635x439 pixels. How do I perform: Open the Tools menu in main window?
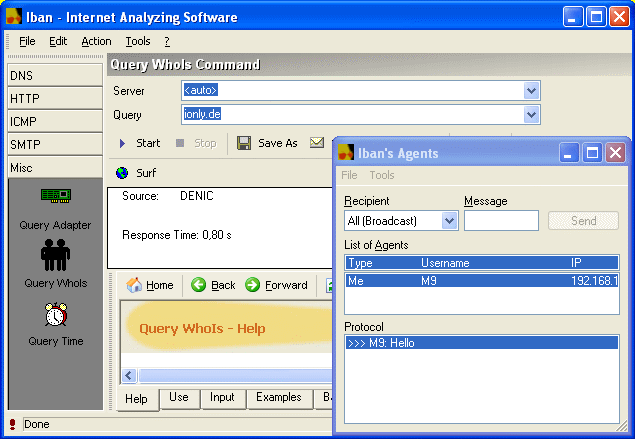click(x=138, y=41)
